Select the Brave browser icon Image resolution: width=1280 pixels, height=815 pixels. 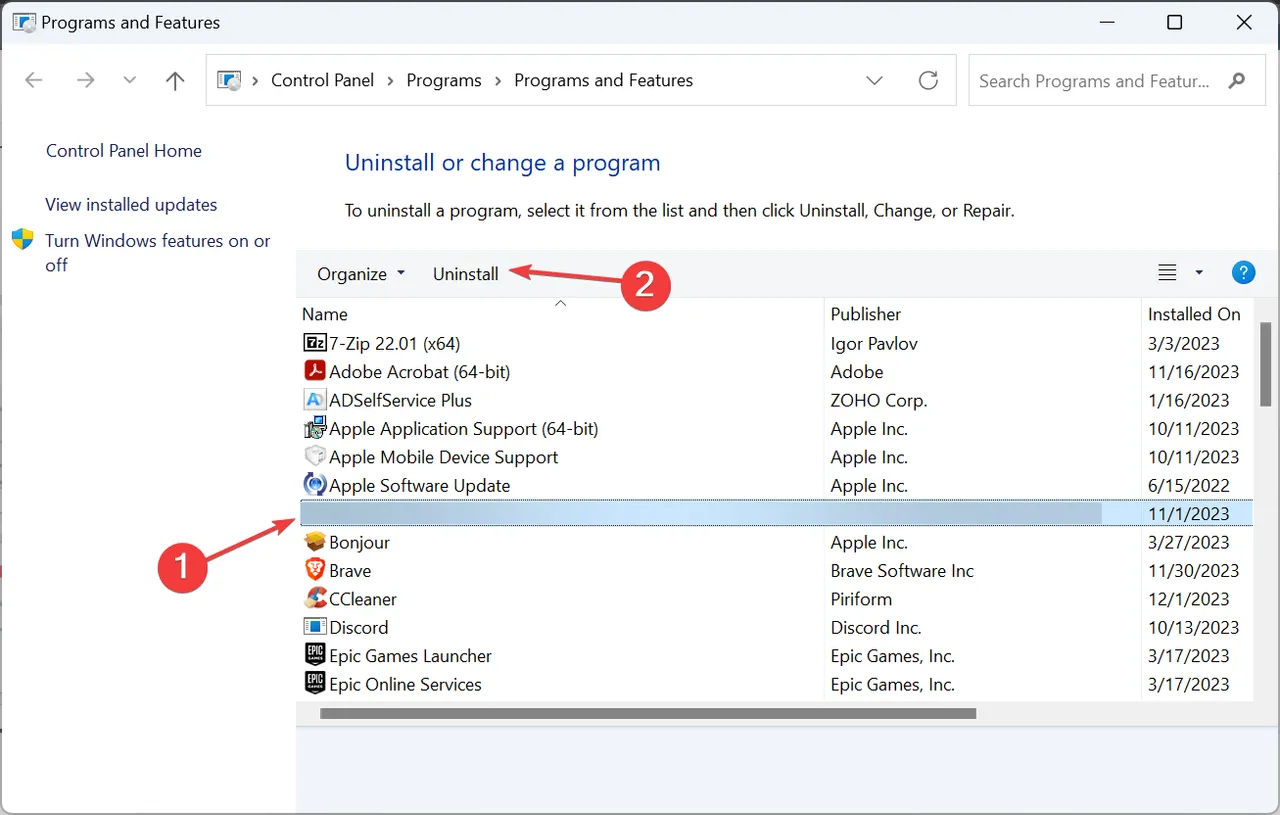pos(314,571)
